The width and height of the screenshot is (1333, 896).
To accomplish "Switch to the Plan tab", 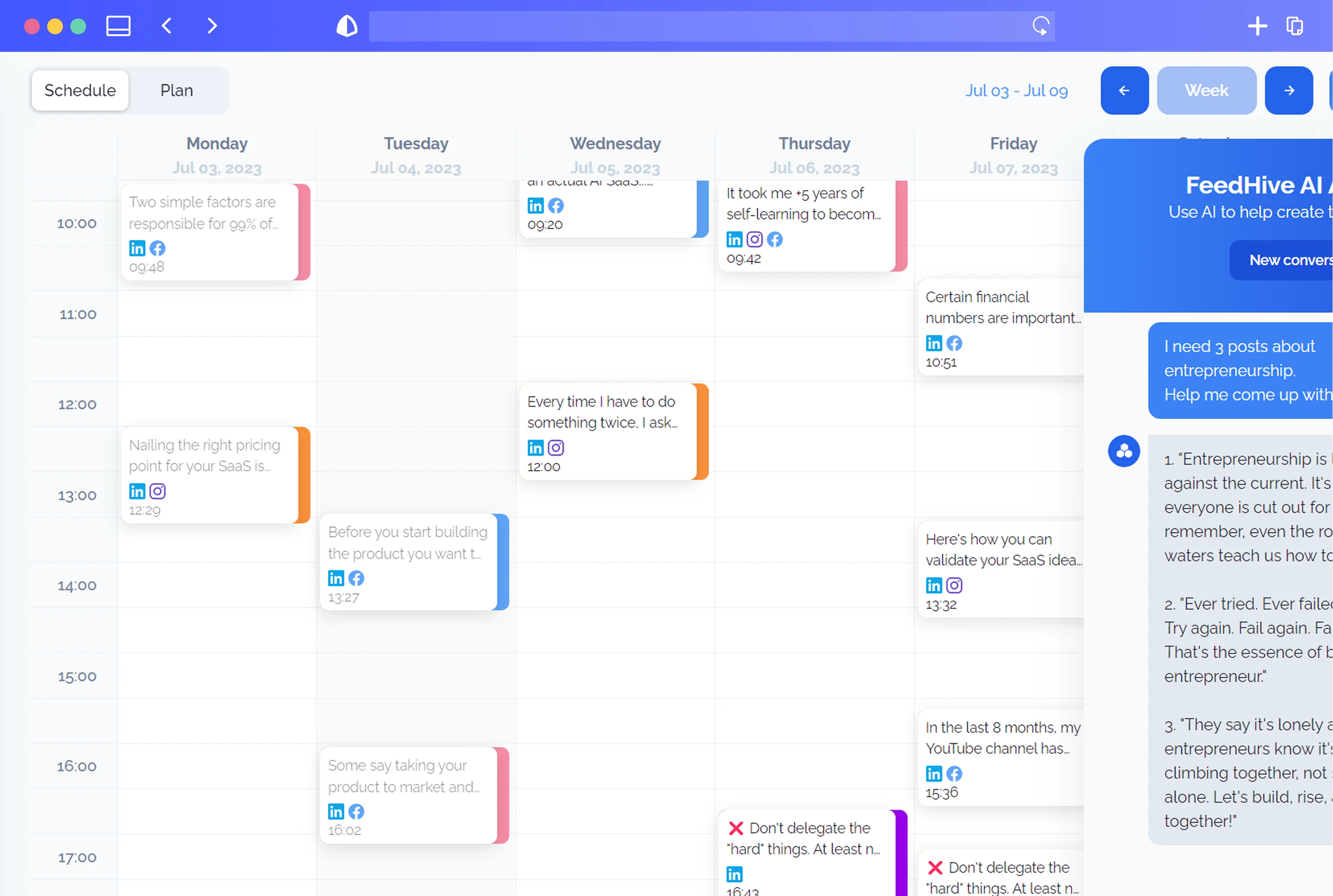I will (177, 90).
